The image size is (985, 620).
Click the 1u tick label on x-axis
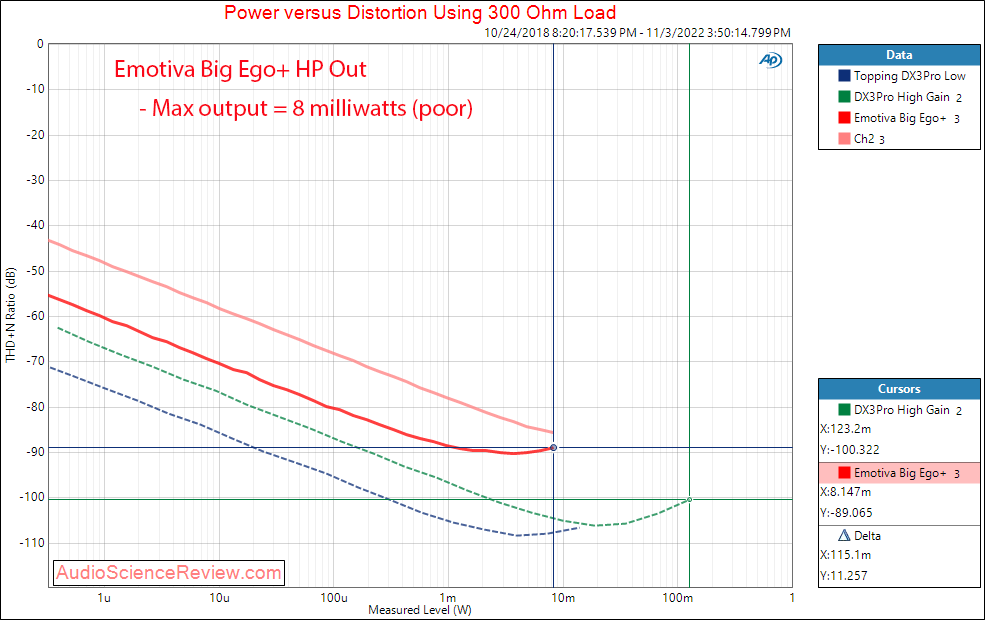tap(104, 597)
